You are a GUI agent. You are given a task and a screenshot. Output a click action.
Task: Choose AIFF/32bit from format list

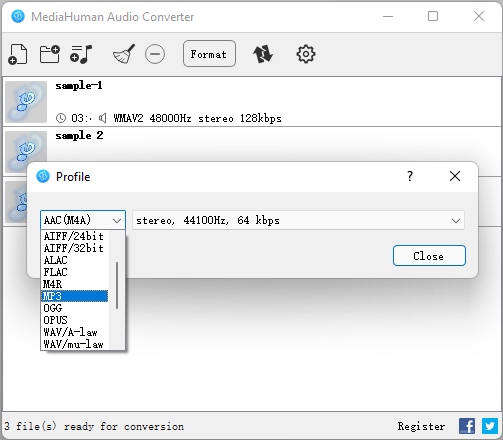click(x=75, y=248)
